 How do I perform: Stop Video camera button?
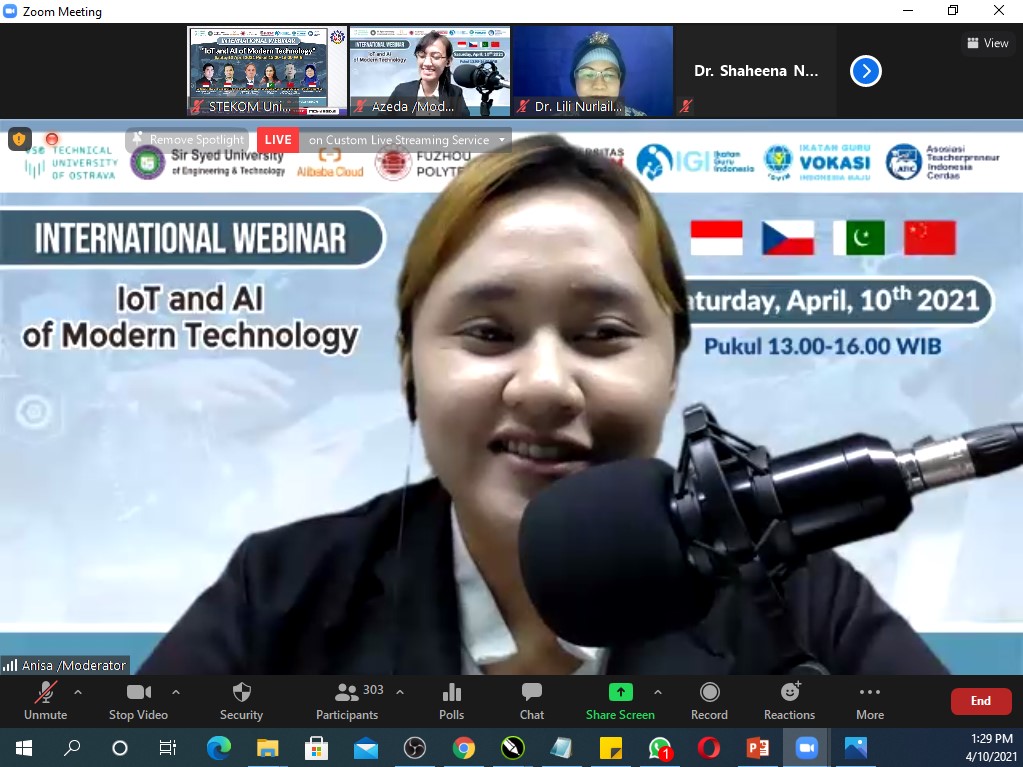138,701
